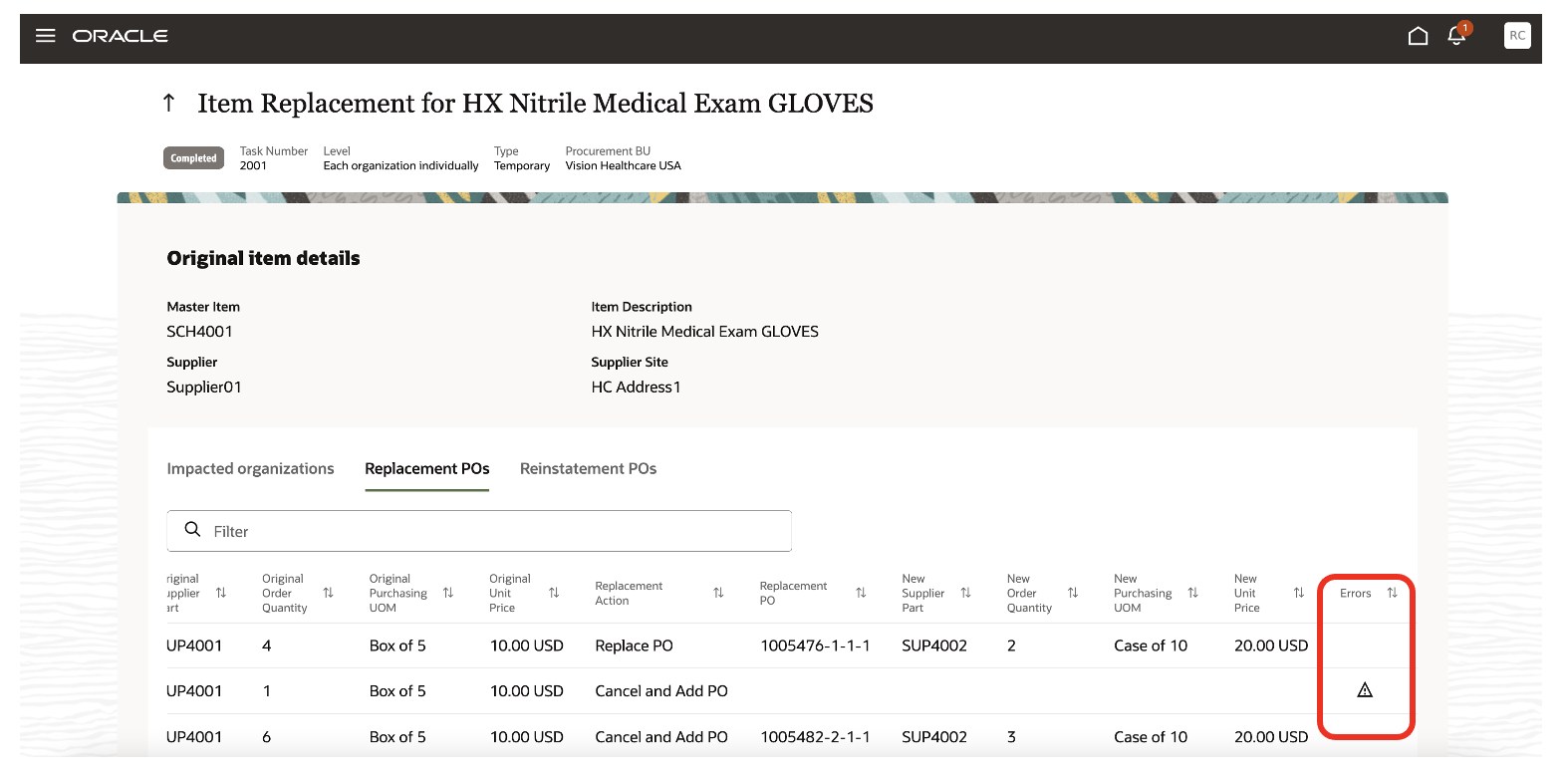Sort by New Supplier Part column

(x=965, y=593)
